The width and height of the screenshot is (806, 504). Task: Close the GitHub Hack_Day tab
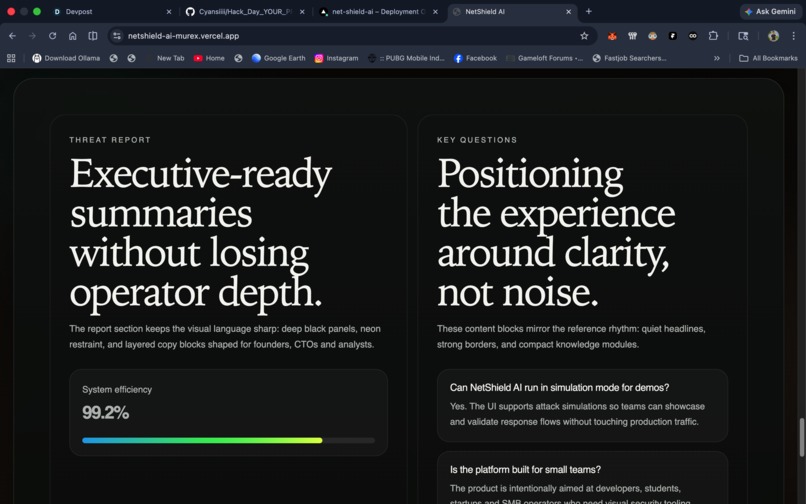(x=302, y=11)
